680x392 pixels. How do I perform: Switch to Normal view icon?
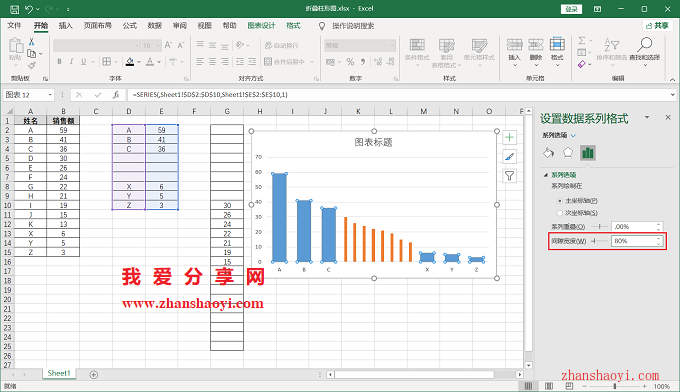coord(528,386)
